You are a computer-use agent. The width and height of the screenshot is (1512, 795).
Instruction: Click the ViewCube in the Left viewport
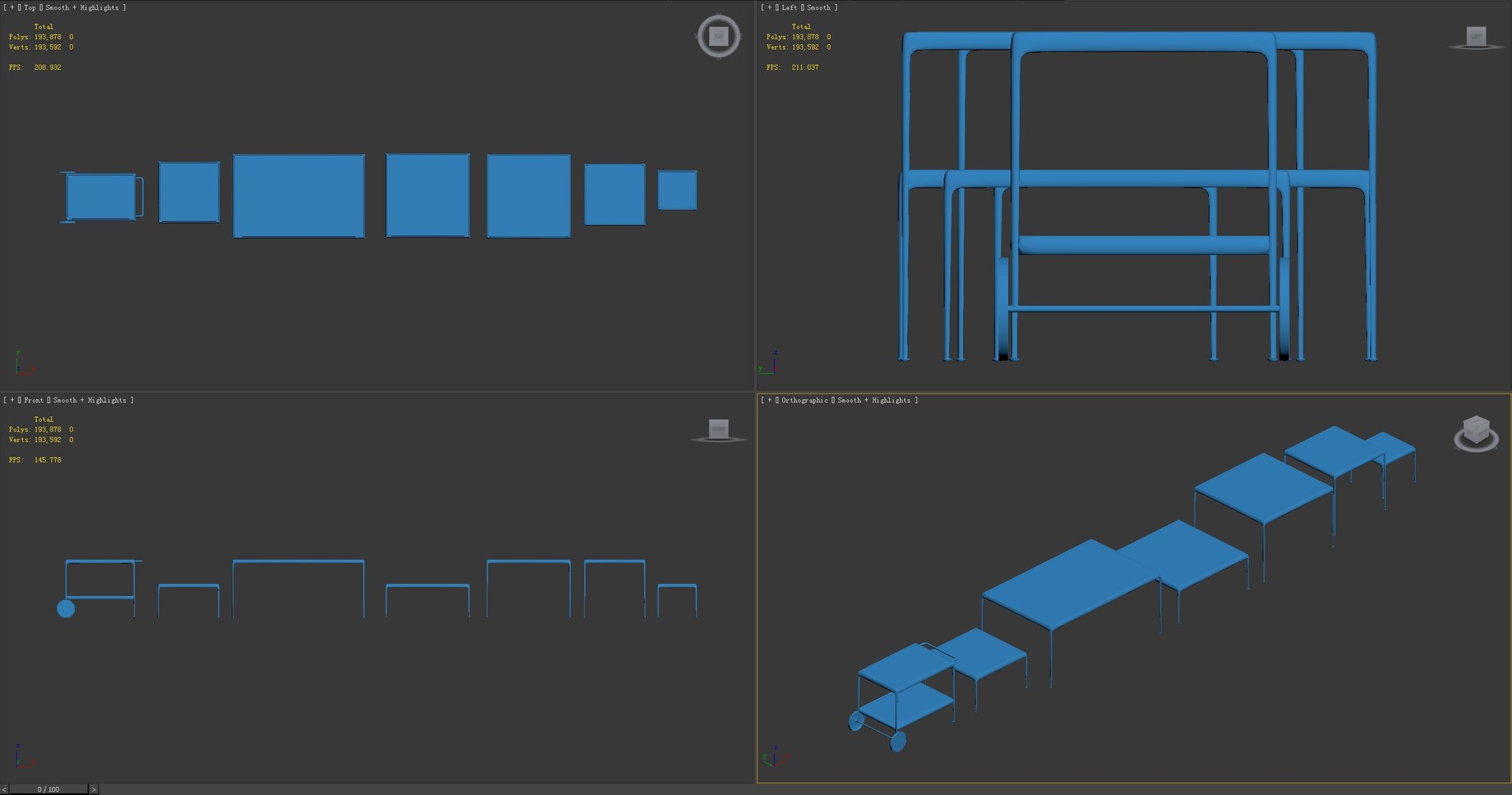point(1476,38)
